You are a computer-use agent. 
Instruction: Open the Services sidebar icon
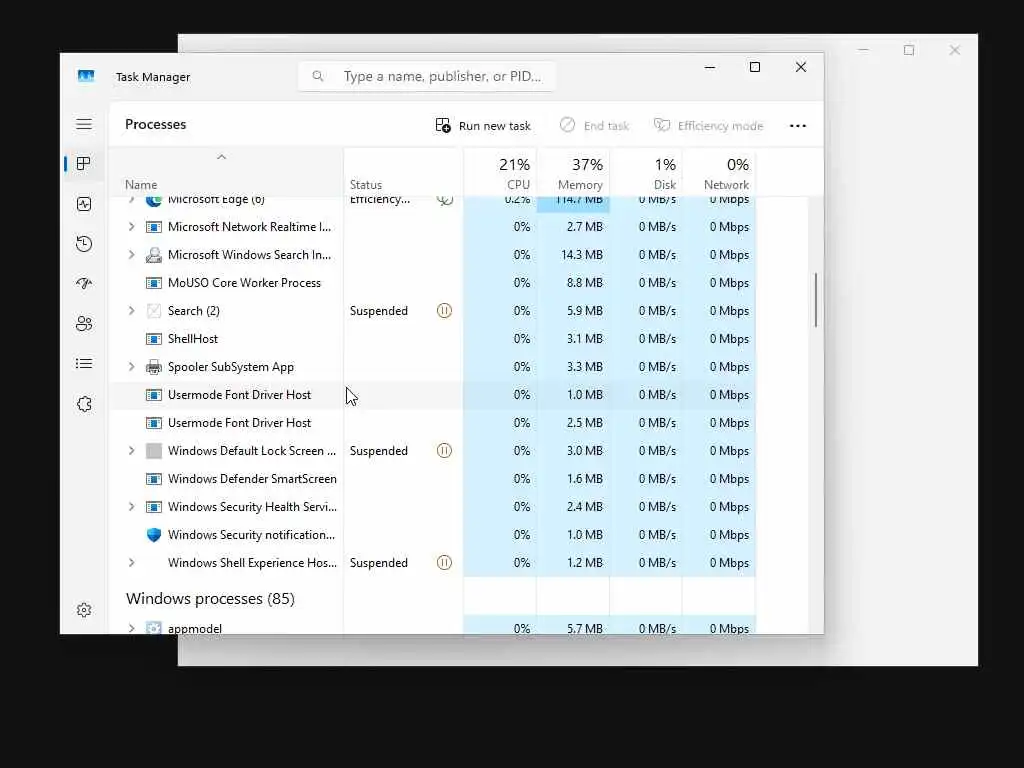coord(84,404)
